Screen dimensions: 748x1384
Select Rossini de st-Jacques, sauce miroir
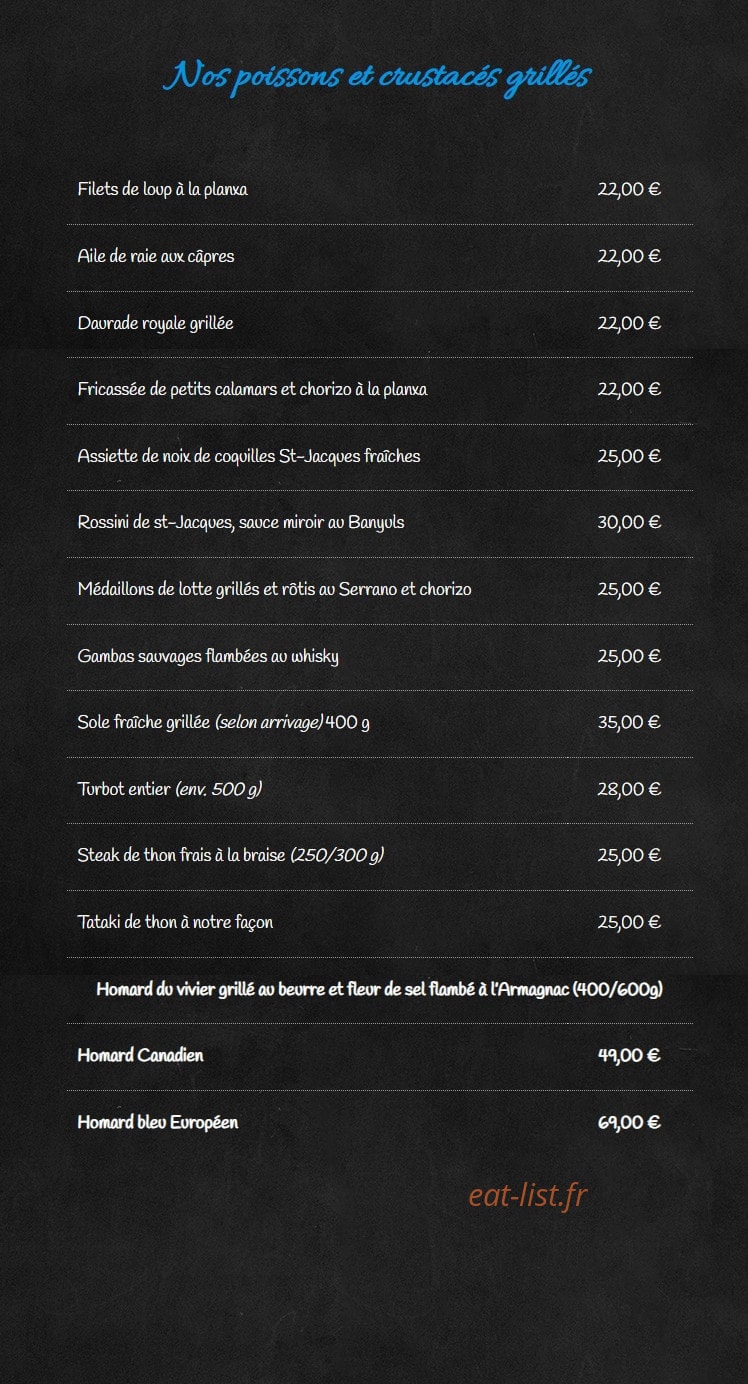coord(241,522)
